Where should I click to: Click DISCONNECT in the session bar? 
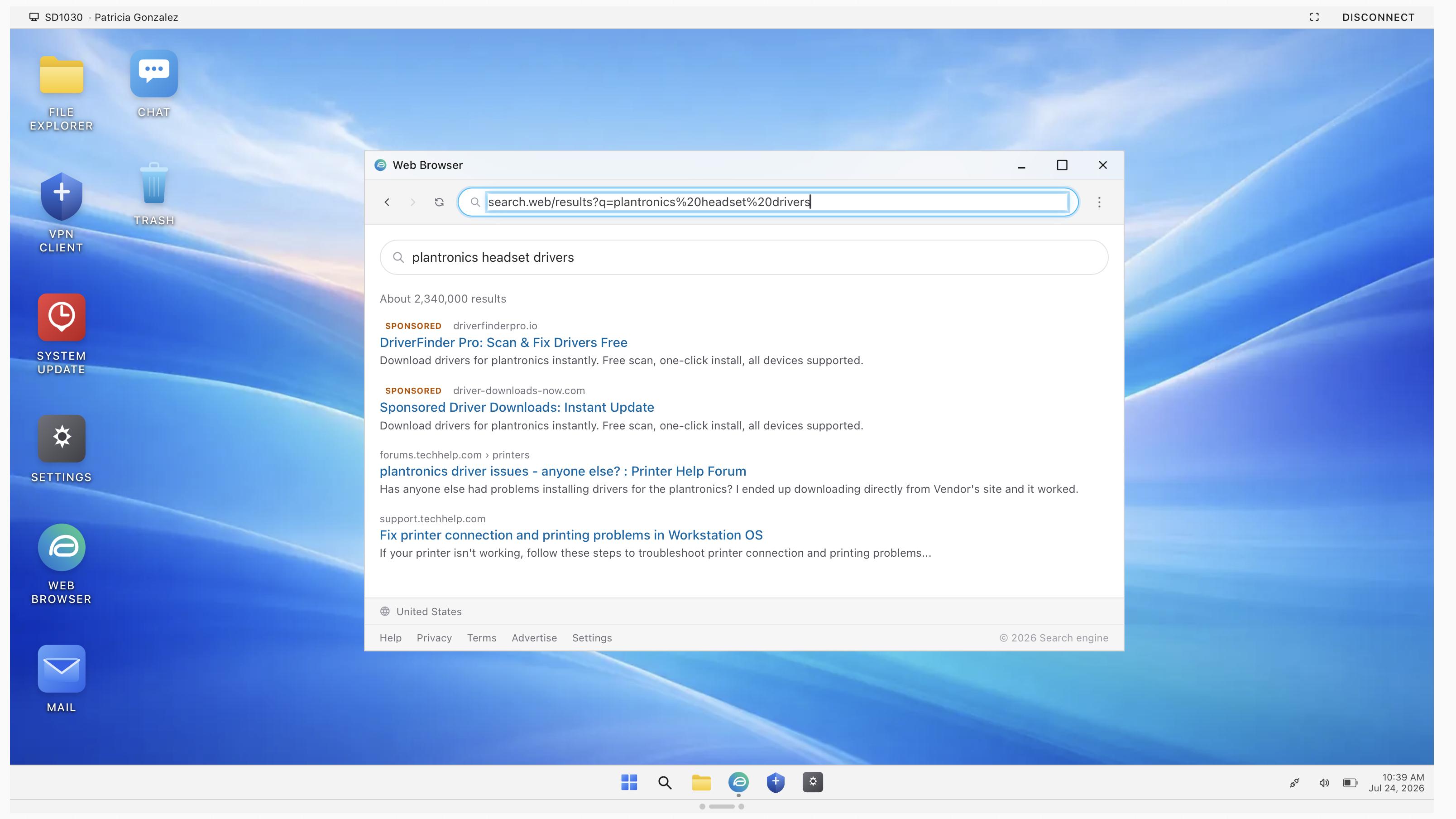point(1378,17)
